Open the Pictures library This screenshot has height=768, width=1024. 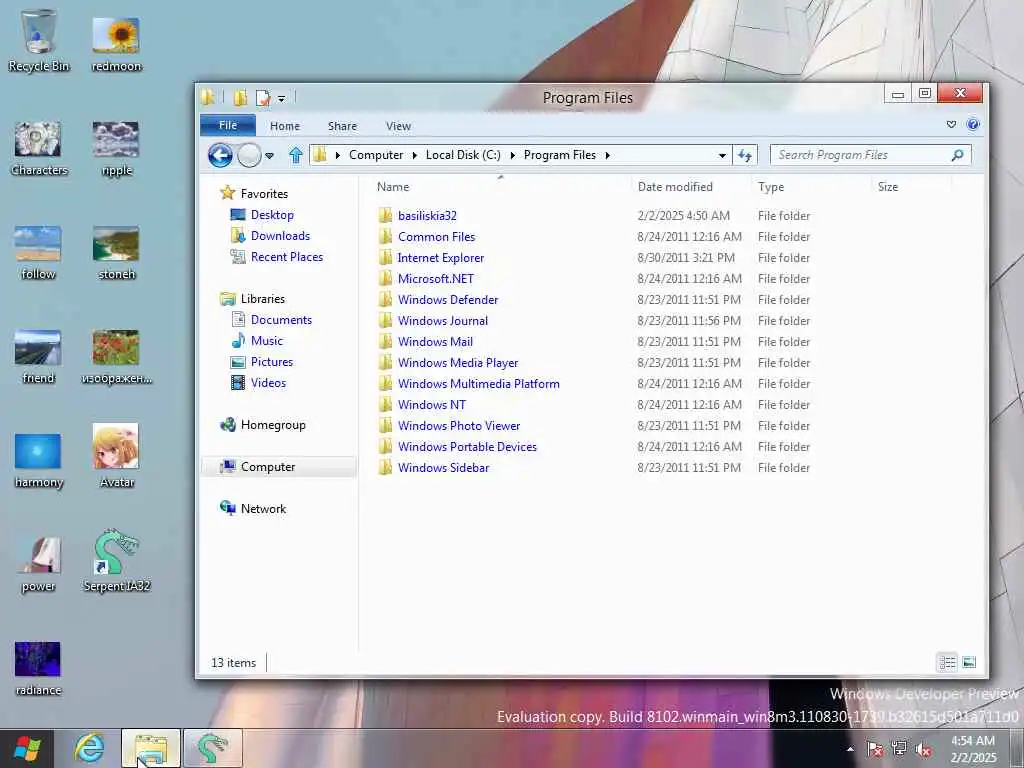[x=272, y=361]
